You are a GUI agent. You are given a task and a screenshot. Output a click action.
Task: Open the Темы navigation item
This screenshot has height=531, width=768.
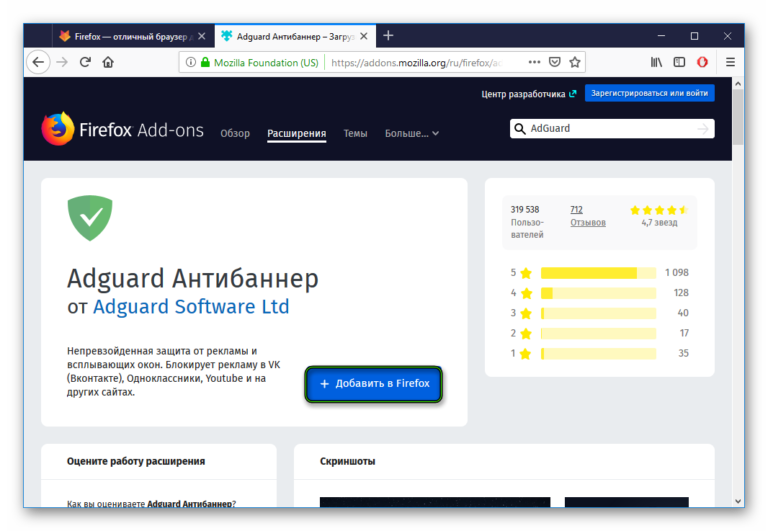tap(356, 133)
